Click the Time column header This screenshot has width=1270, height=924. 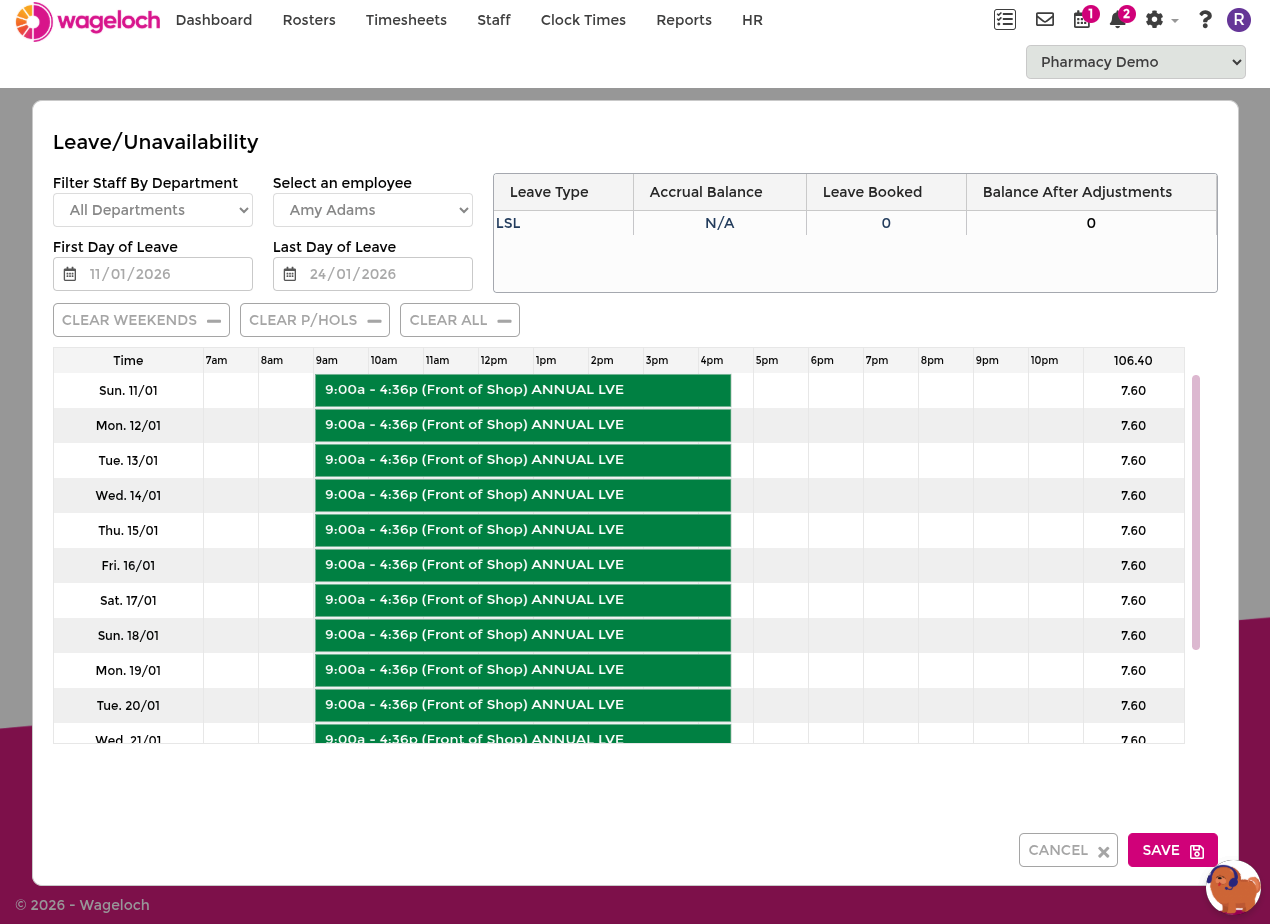[x=128, y=361]
